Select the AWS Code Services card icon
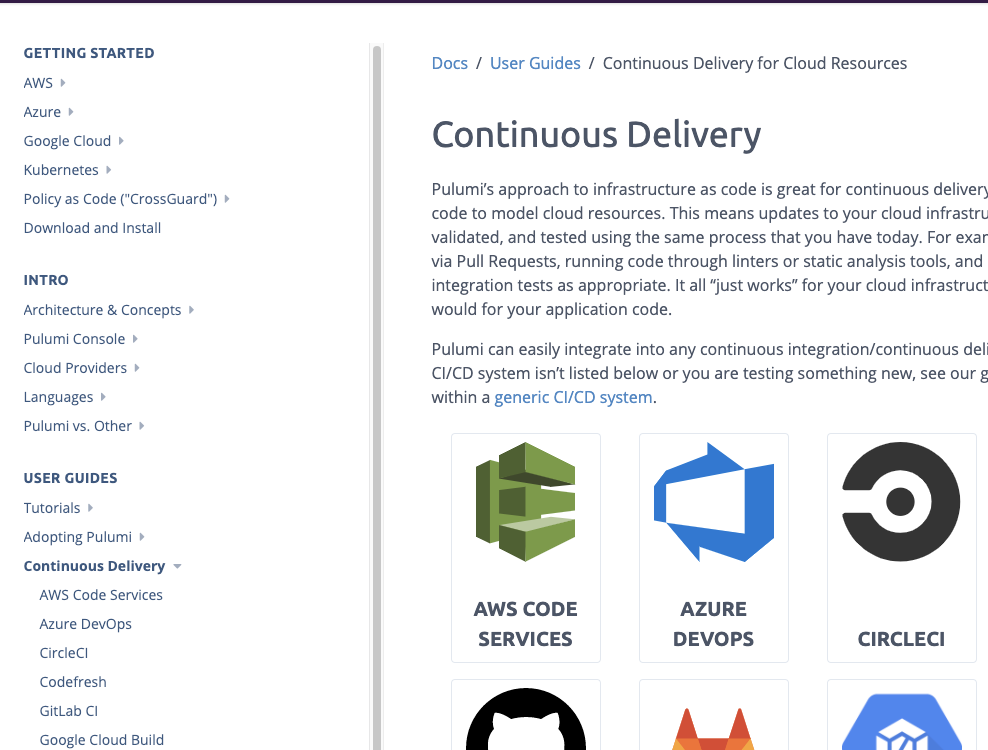Screen dimensions: 988x750 525,502
